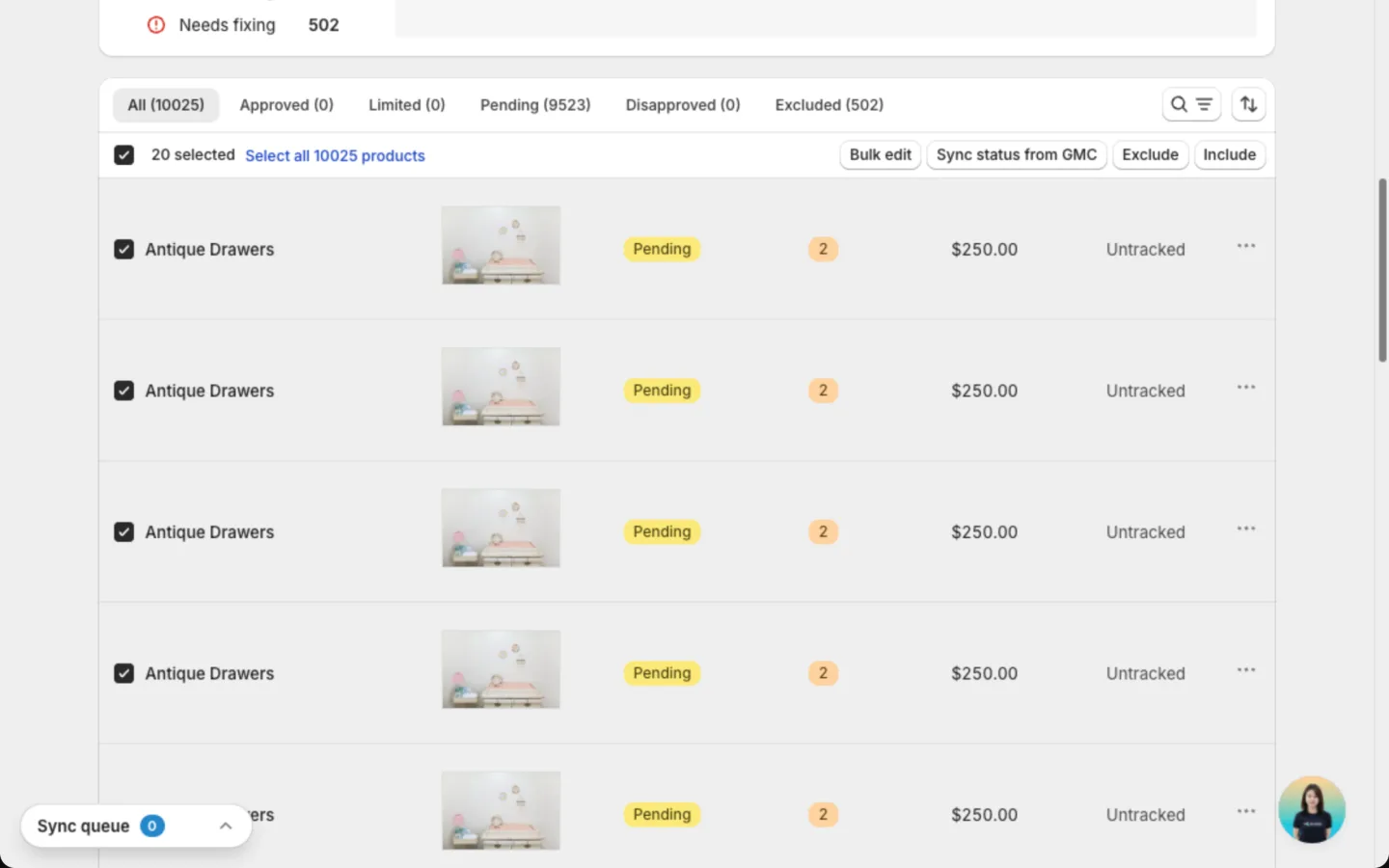This screenshot has width=1389, height=868.
Task: Uncheck the first Antique Drawers row checkbox
Action: click(x=123, y=249)
